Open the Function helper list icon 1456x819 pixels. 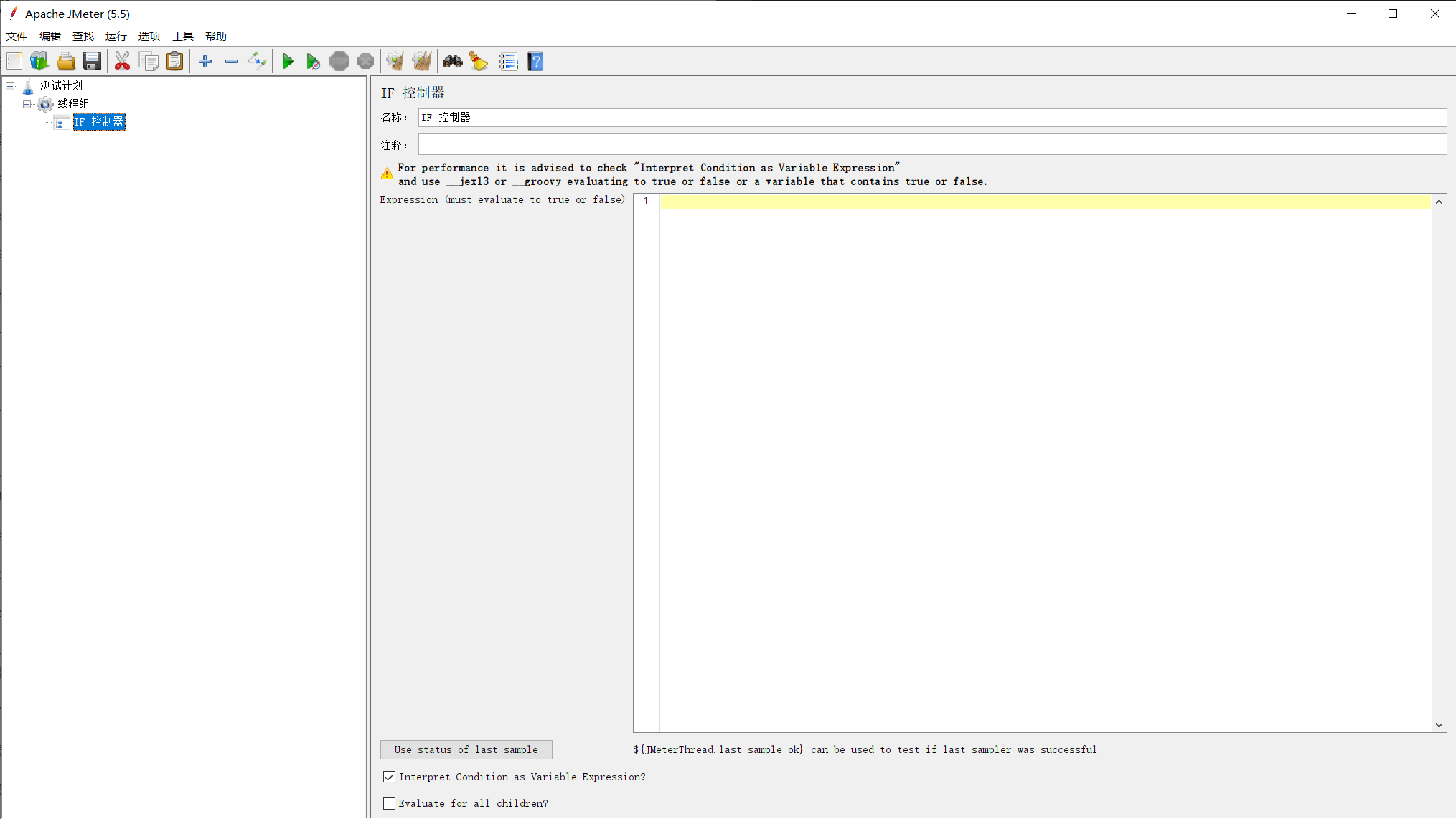(509, 62)
